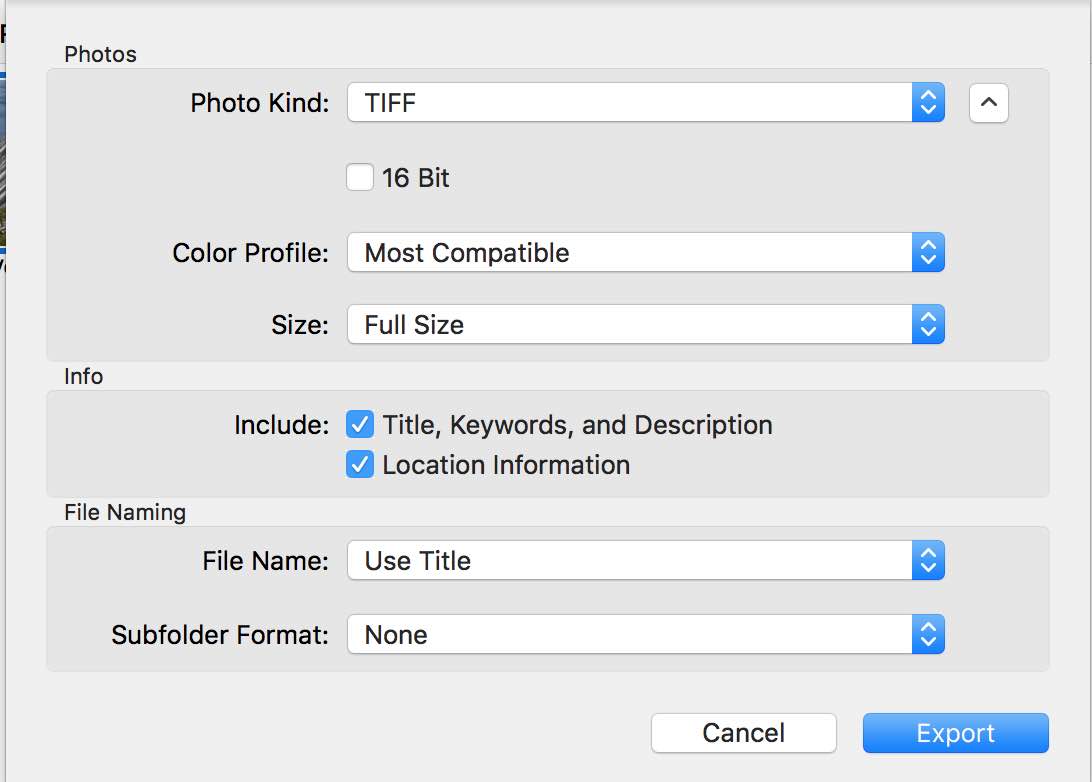Click the photo sliver behind dialog's left edge

point(3,160)
